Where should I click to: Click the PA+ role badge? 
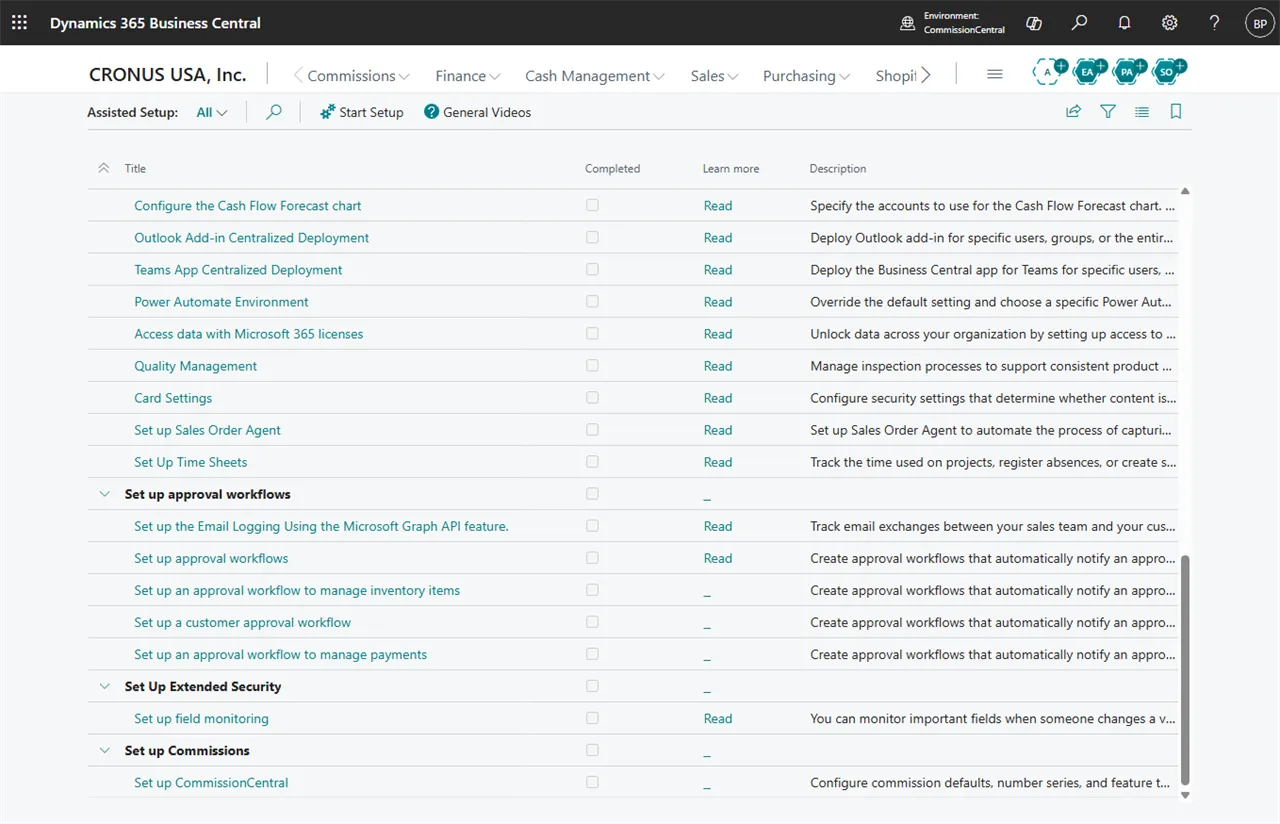point(1130,71)
